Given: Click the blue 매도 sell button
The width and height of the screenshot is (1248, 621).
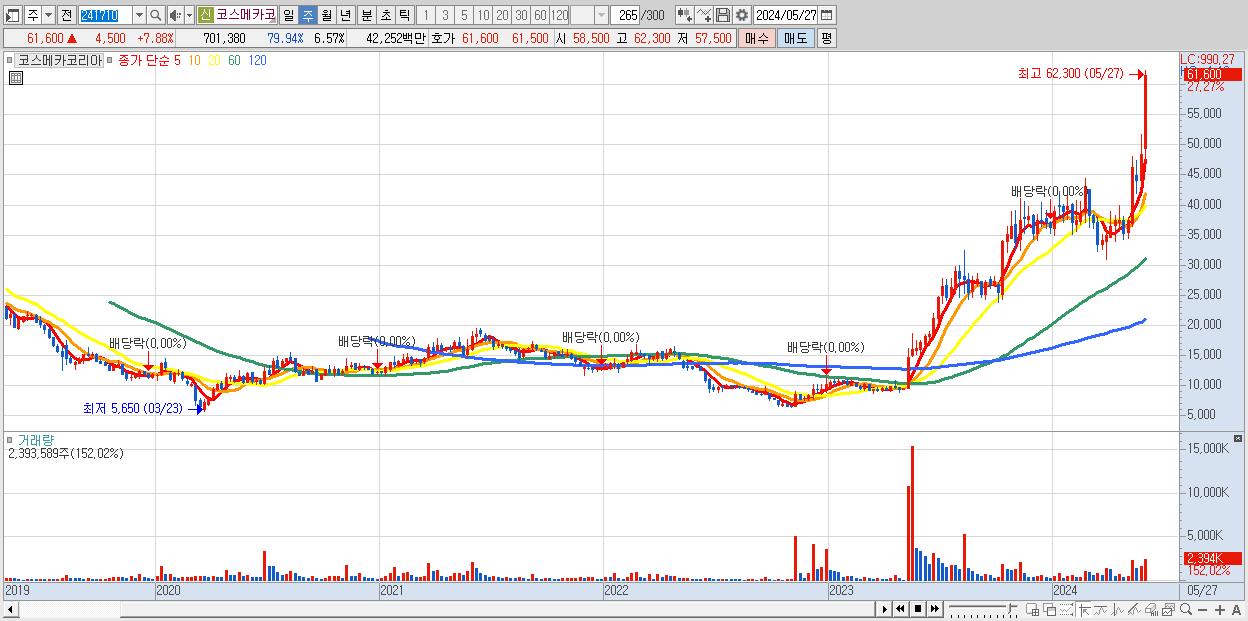Looking at the screenshot, I should 796,38.
